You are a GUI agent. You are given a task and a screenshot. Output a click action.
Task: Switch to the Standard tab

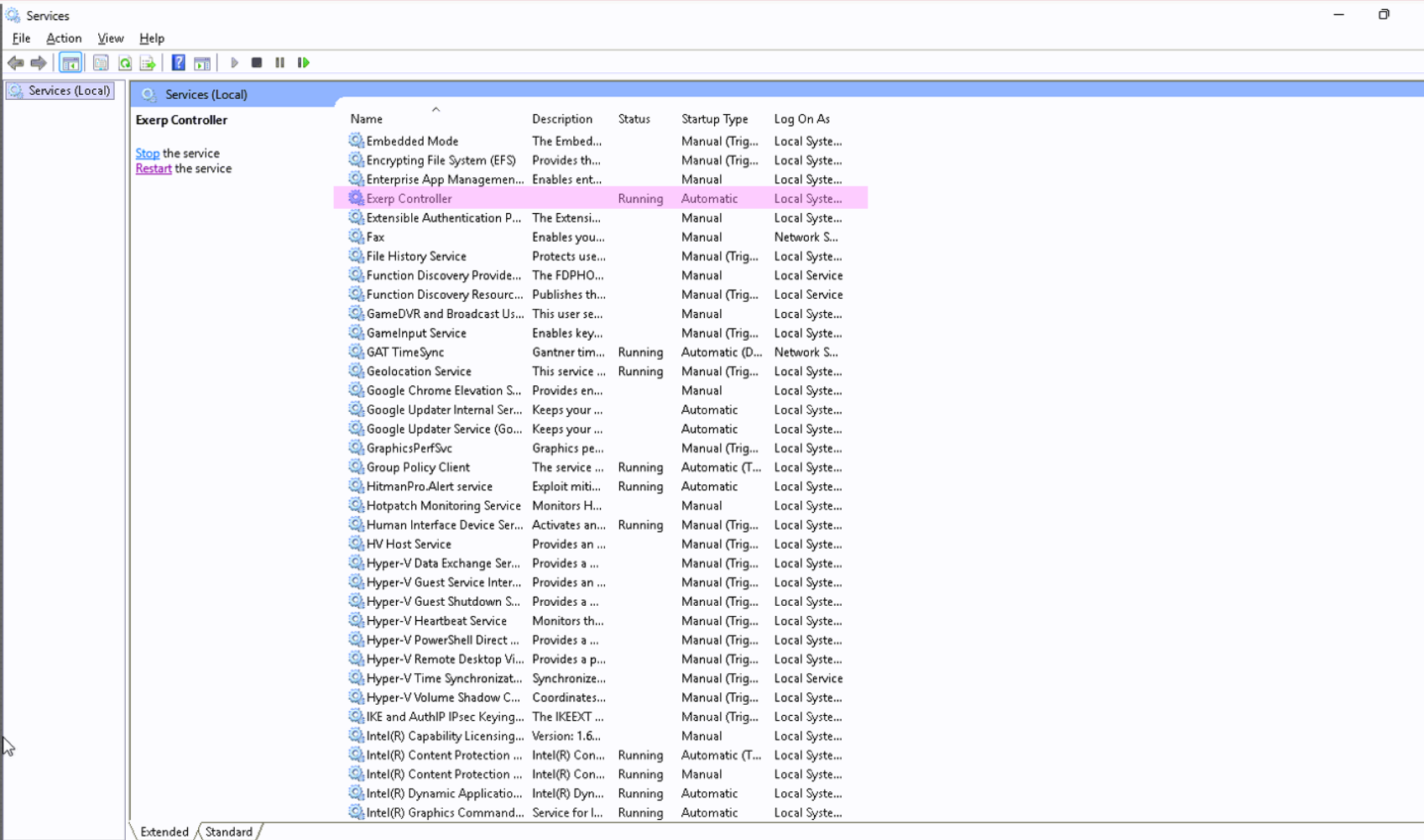pos(228,832)
